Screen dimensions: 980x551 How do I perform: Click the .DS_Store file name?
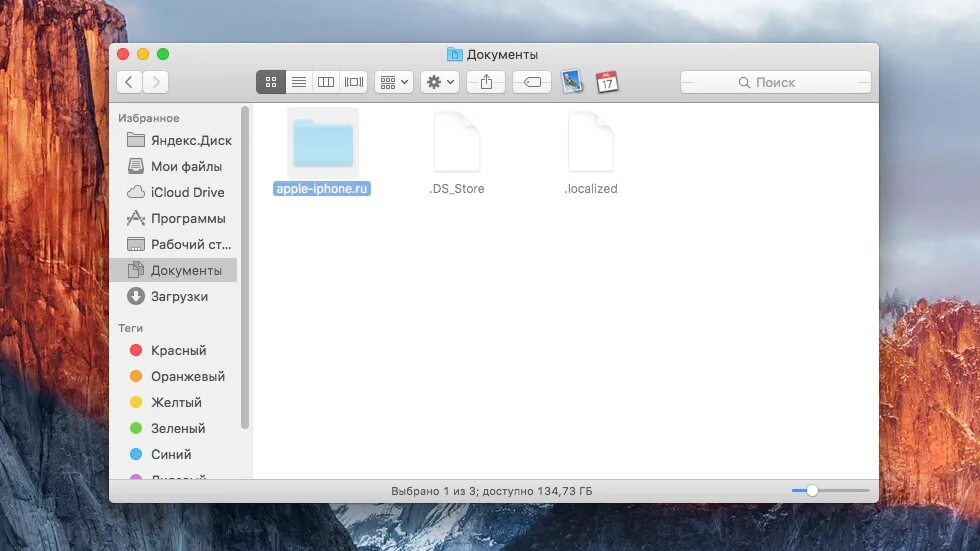457,189
